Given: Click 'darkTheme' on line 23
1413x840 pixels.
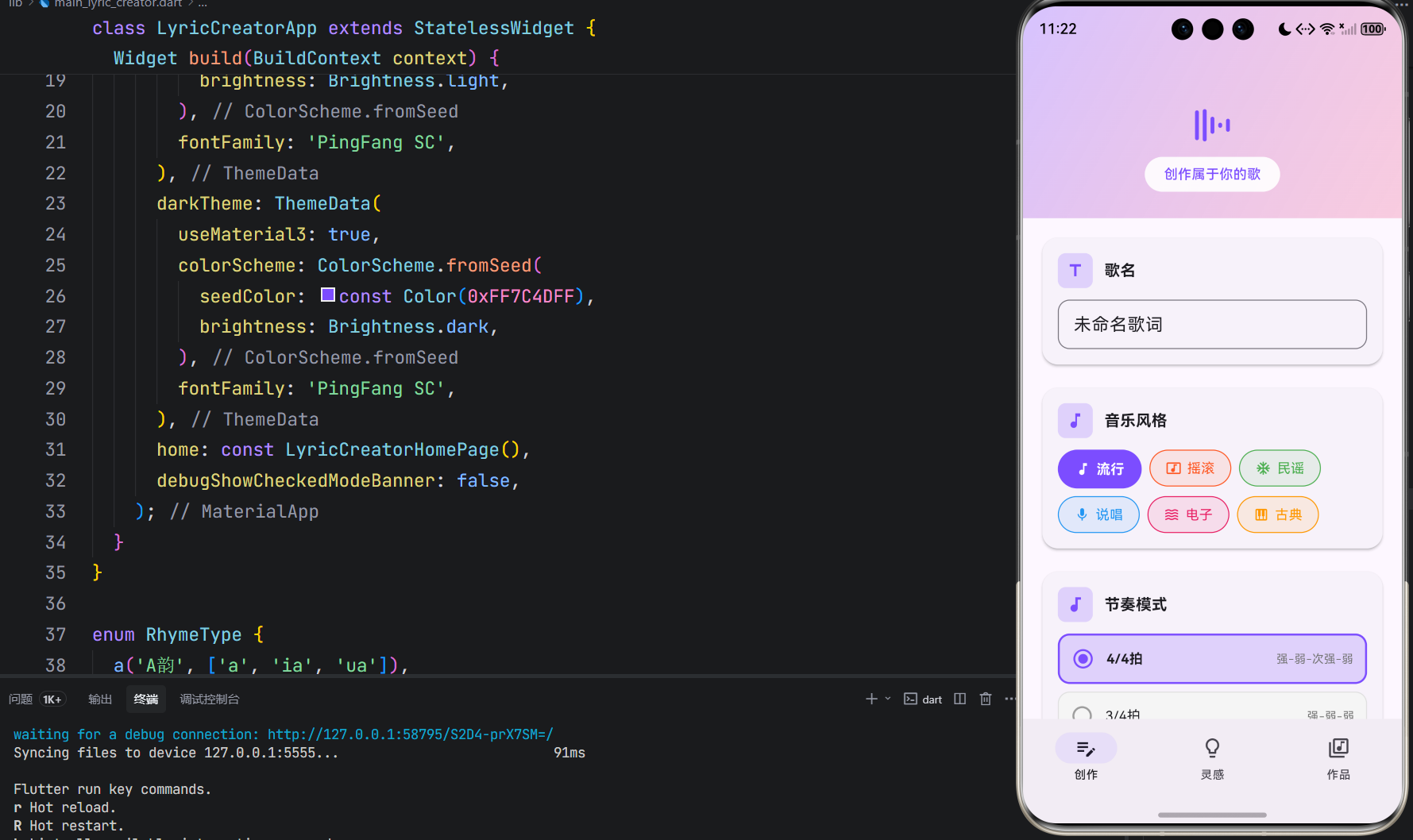Looking at the screenshot, I should pyautogui.click(x=204, y=203).
